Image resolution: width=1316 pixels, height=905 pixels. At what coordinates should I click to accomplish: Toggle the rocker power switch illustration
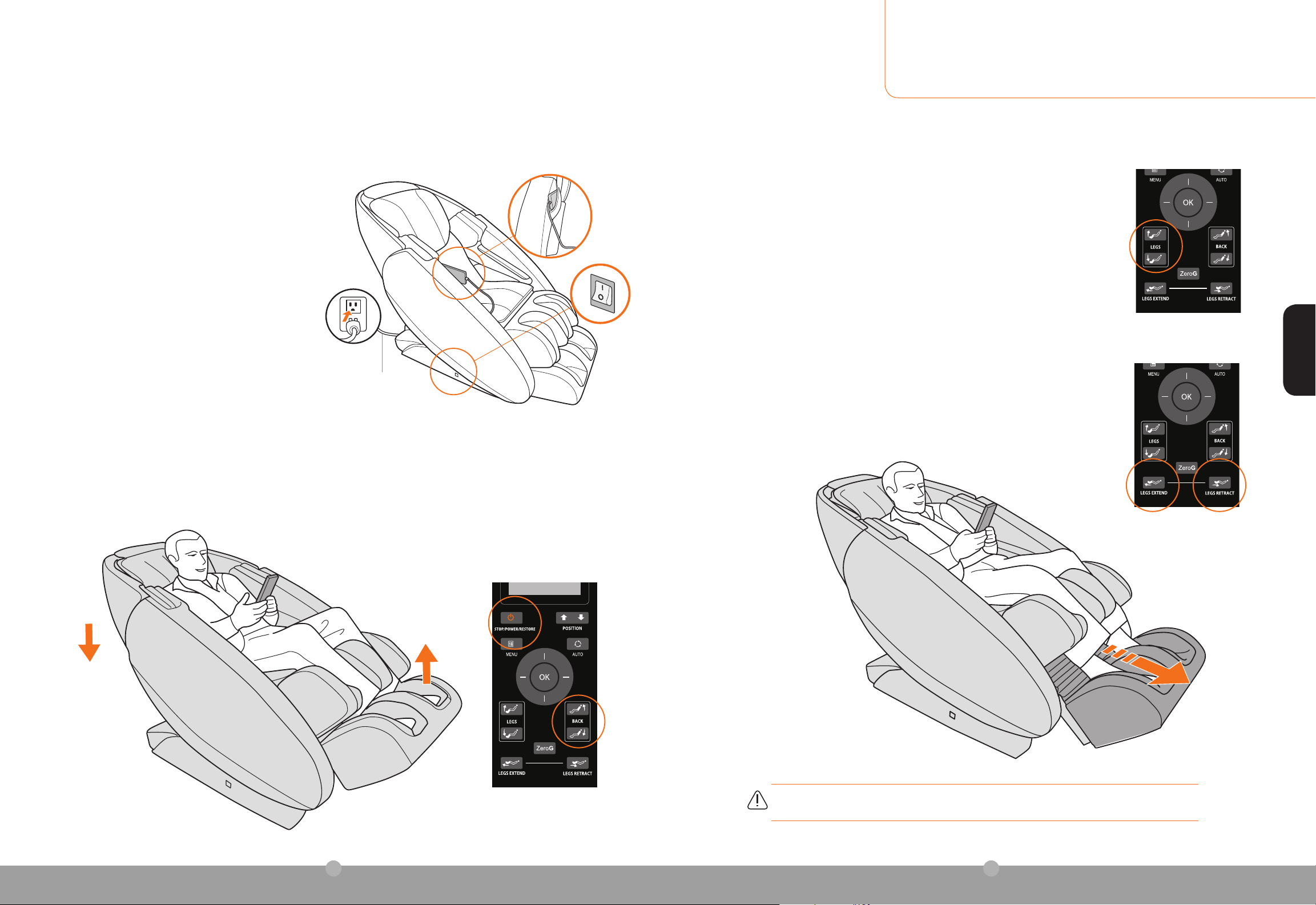602,294
